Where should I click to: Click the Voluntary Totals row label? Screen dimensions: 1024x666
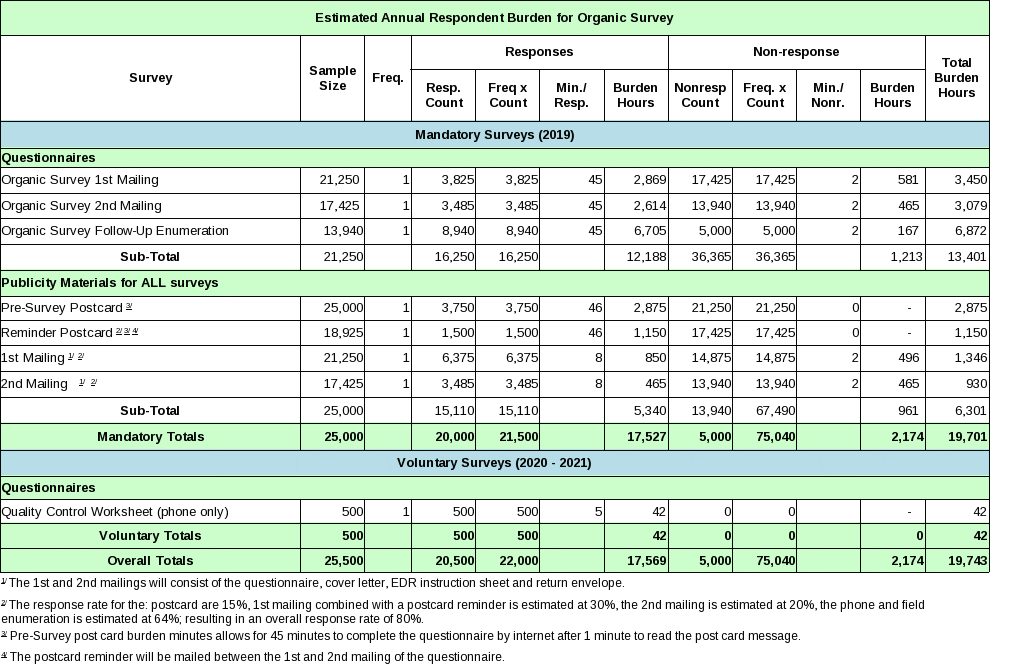click(150, 536)
